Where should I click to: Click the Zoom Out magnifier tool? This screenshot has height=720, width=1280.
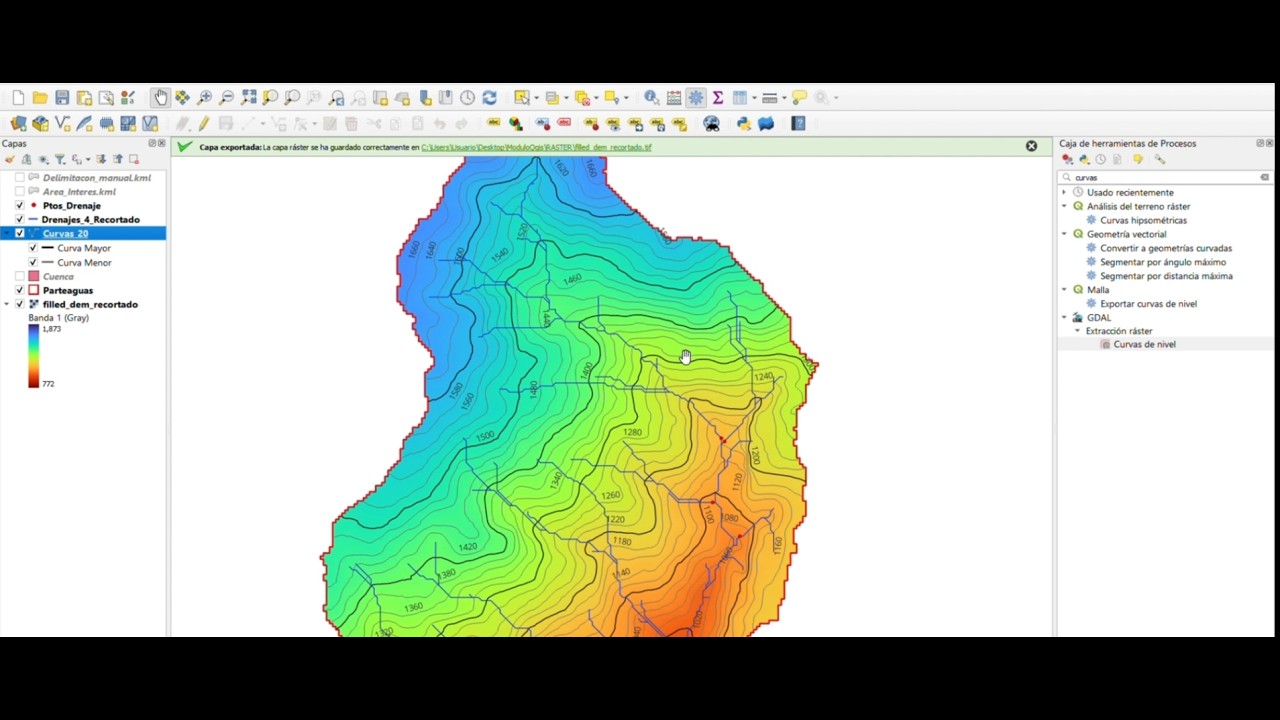(x=227, y=98)
